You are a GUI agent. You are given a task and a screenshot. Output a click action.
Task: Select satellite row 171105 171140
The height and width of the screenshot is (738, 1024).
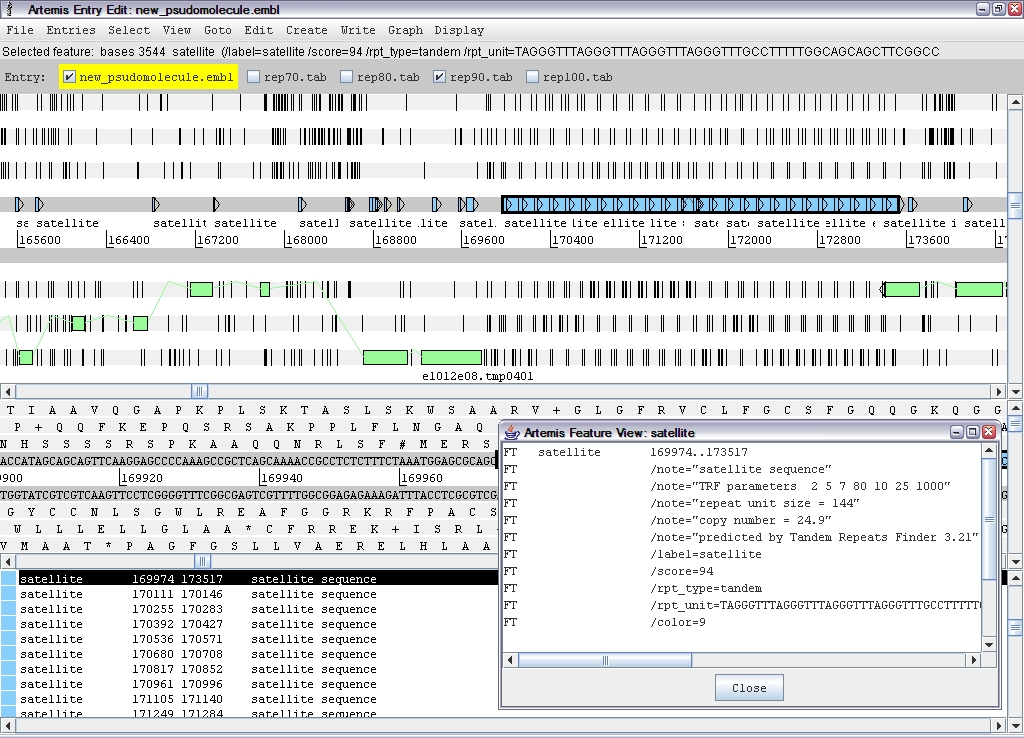click(x=249, y=699)
